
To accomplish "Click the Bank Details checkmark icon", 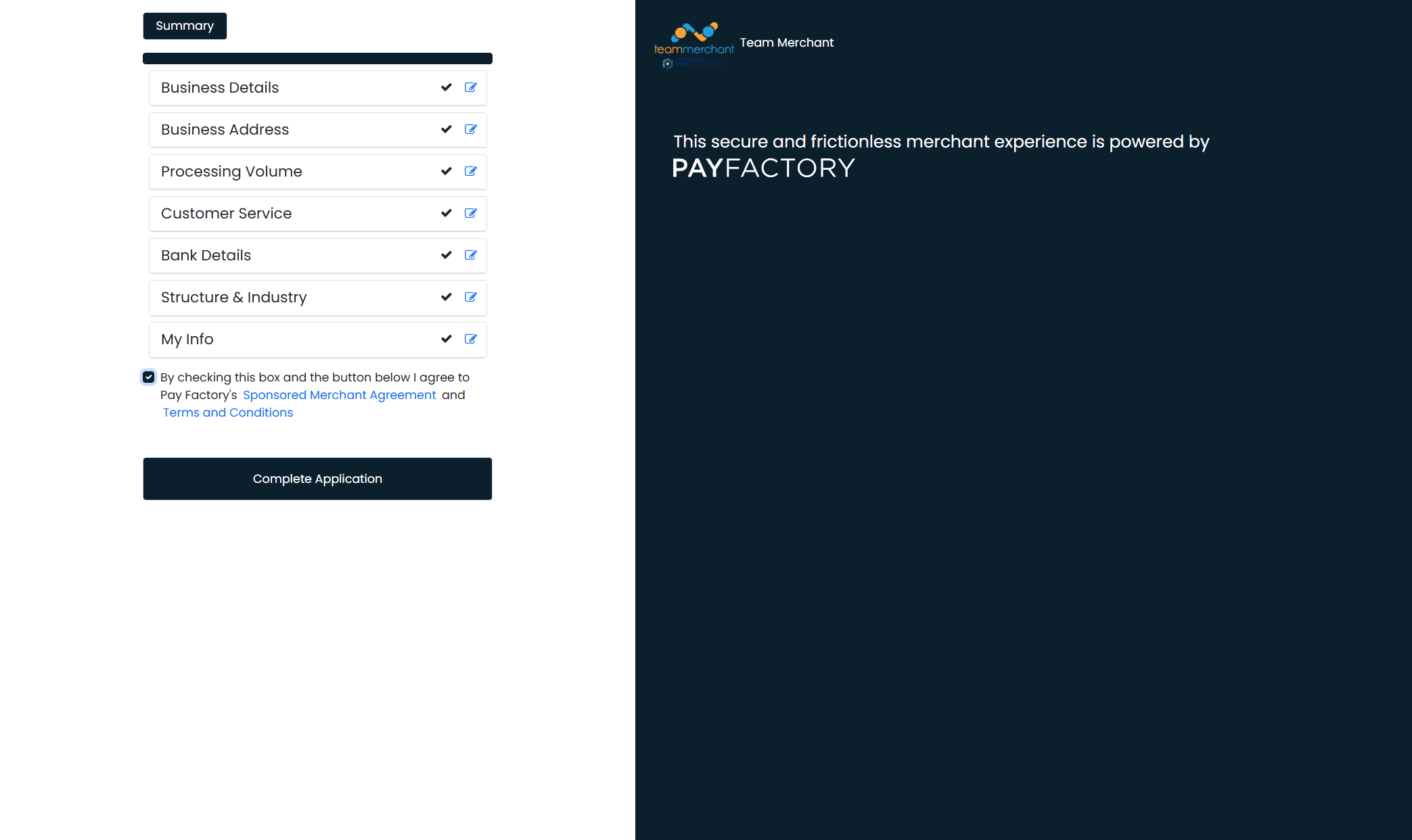I will point(447,255).
